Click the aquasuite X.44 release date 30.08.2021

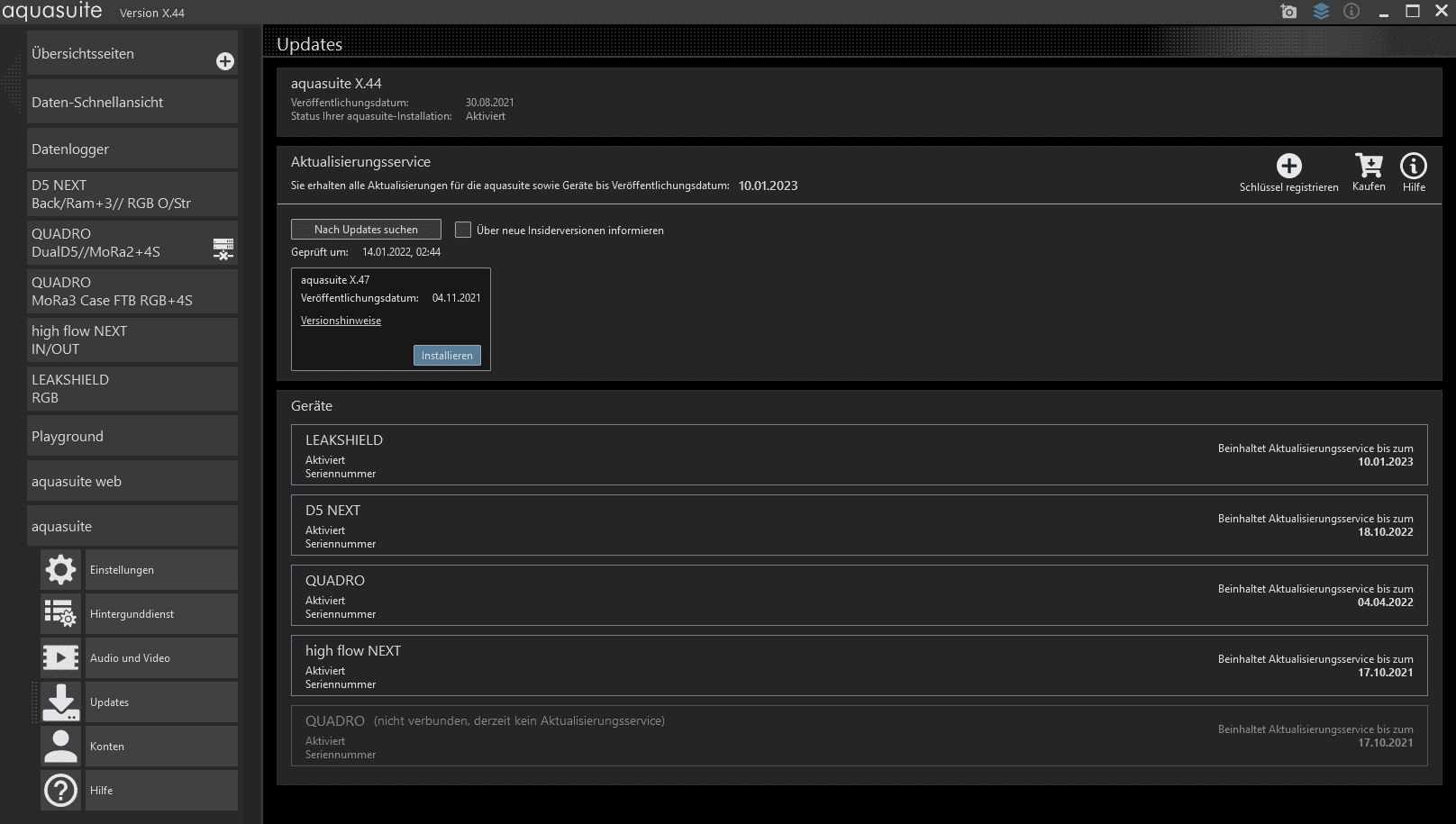(489, 103)
